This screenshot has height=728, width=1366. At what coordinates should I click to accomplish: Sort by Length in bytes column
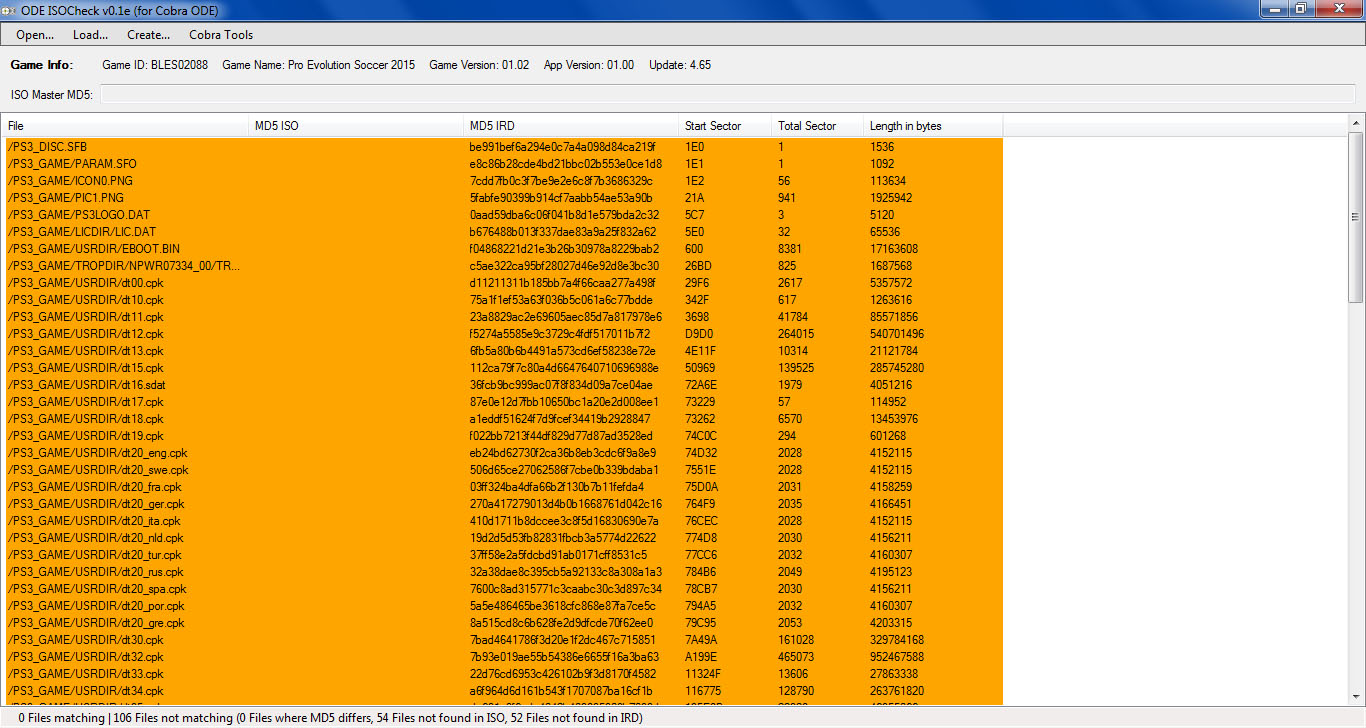[930, 126]
